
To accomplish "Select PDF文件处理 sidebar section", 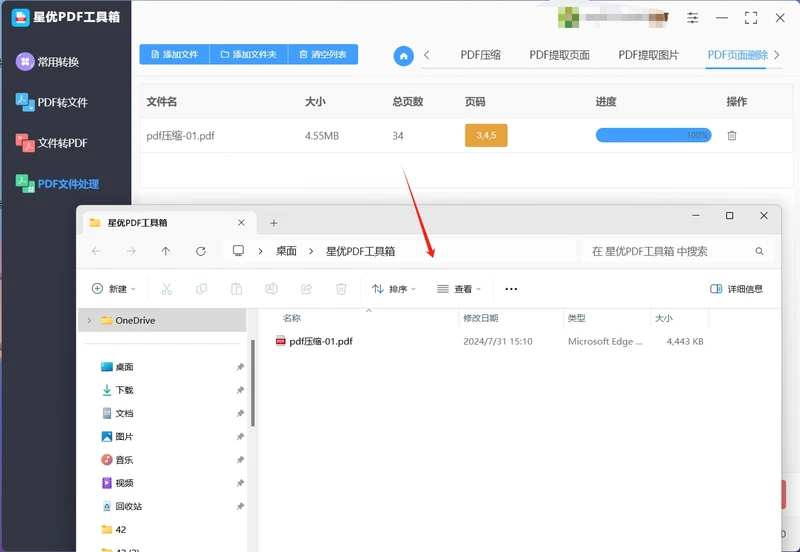I will pos(57,184).
